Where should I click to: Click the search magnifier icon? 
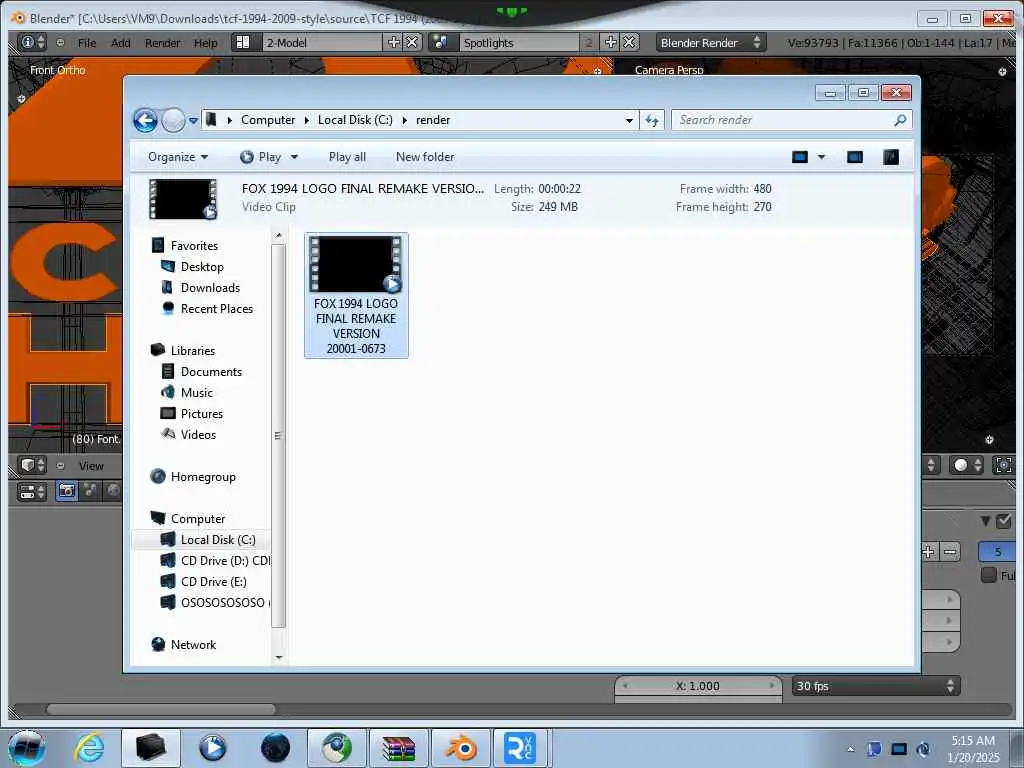900,120
